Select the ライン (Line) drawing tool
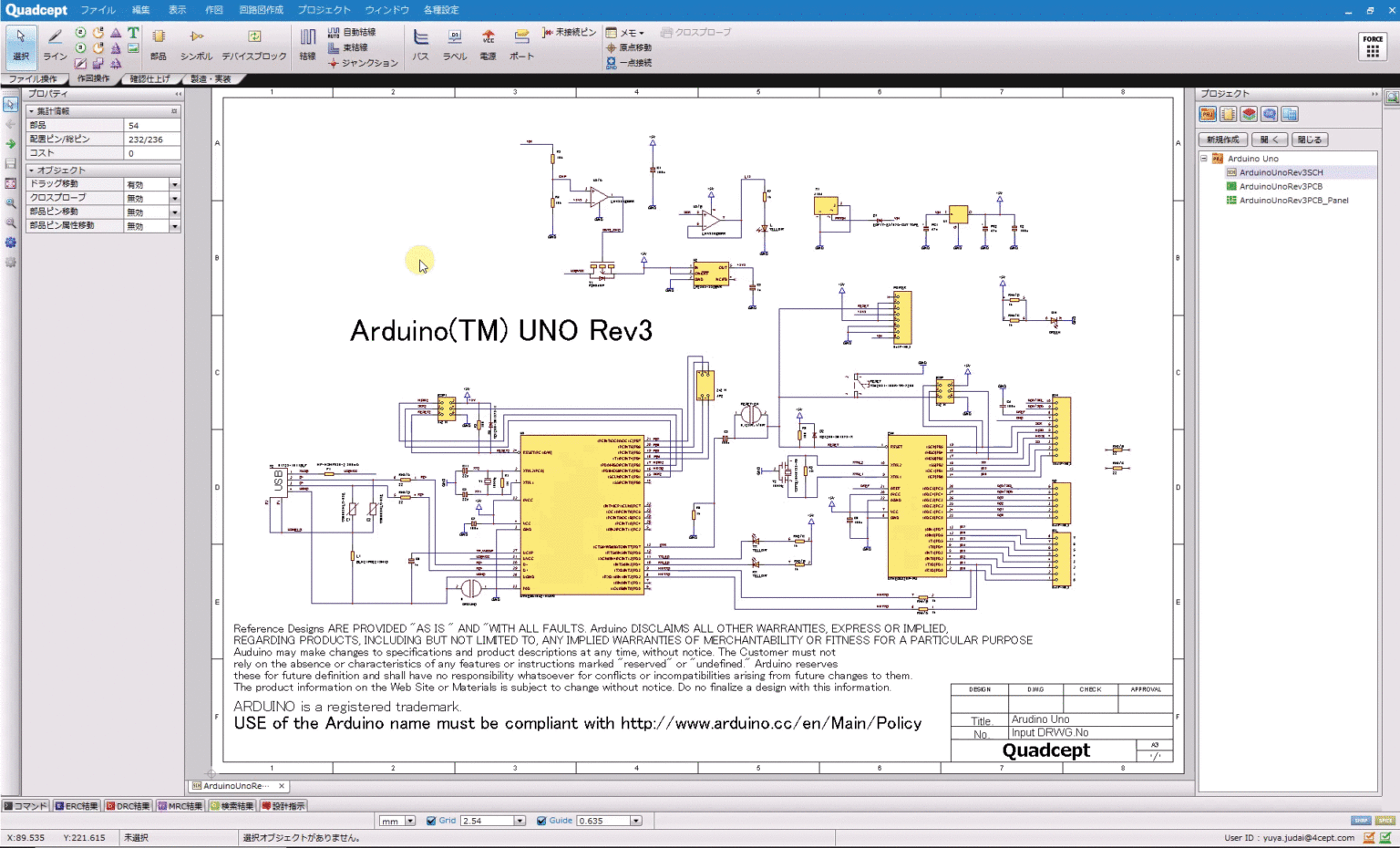The height and width of the screenshot is (848, 1400). 55,45
